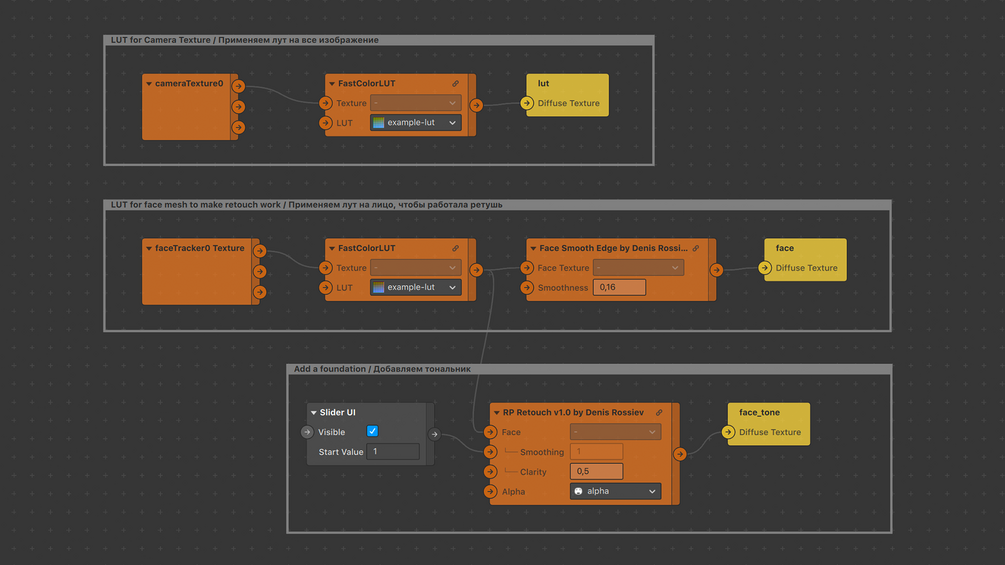Collapse the Face Smooth Edge node

point(533,248)
